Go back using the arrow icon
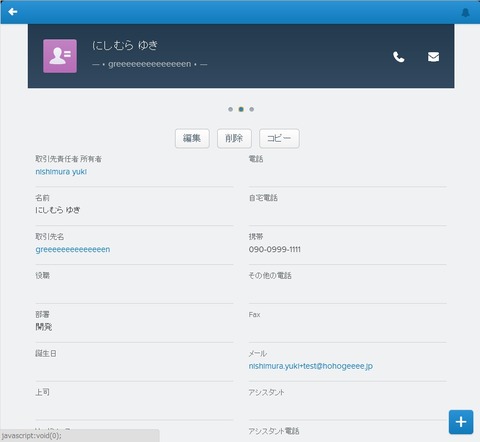 click(x=13, y=12)
